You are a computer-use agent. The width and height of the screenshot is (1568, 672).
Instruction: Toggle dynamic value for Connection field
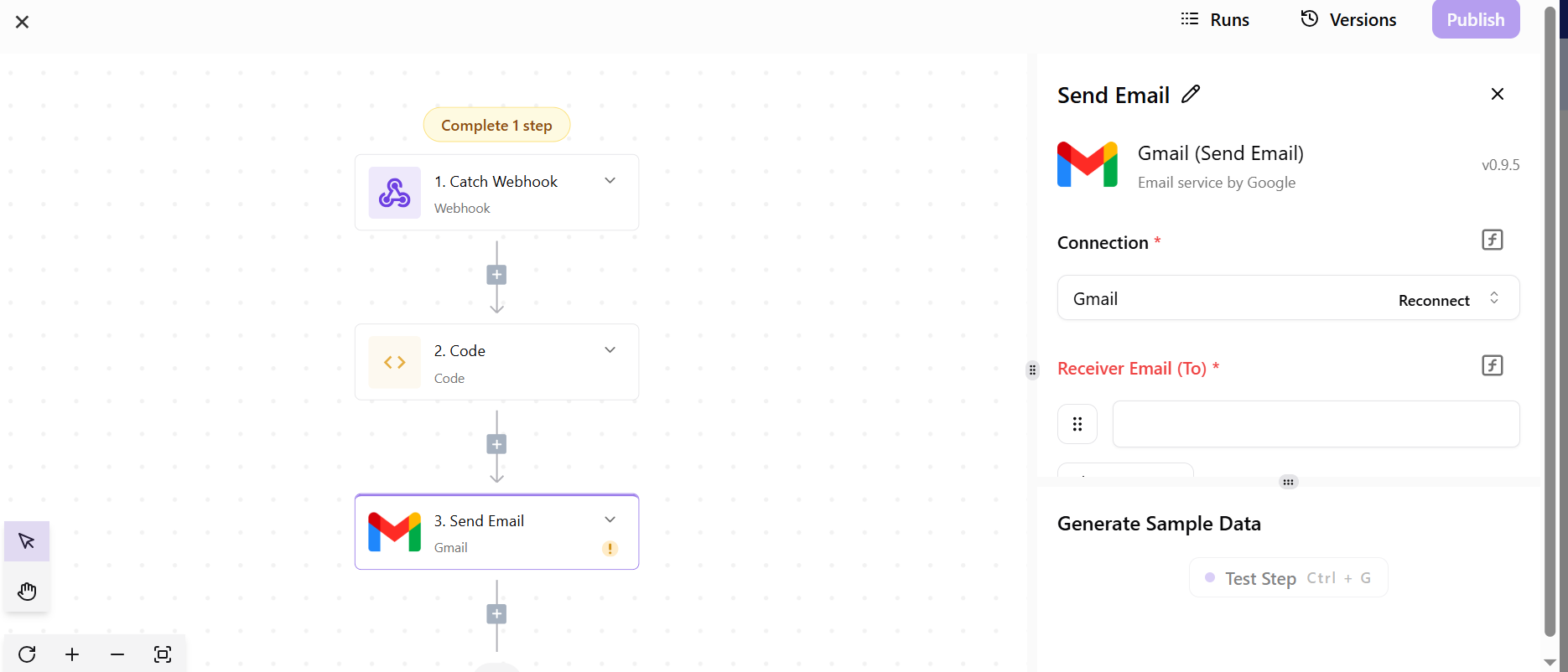[x=1492, y=240]
